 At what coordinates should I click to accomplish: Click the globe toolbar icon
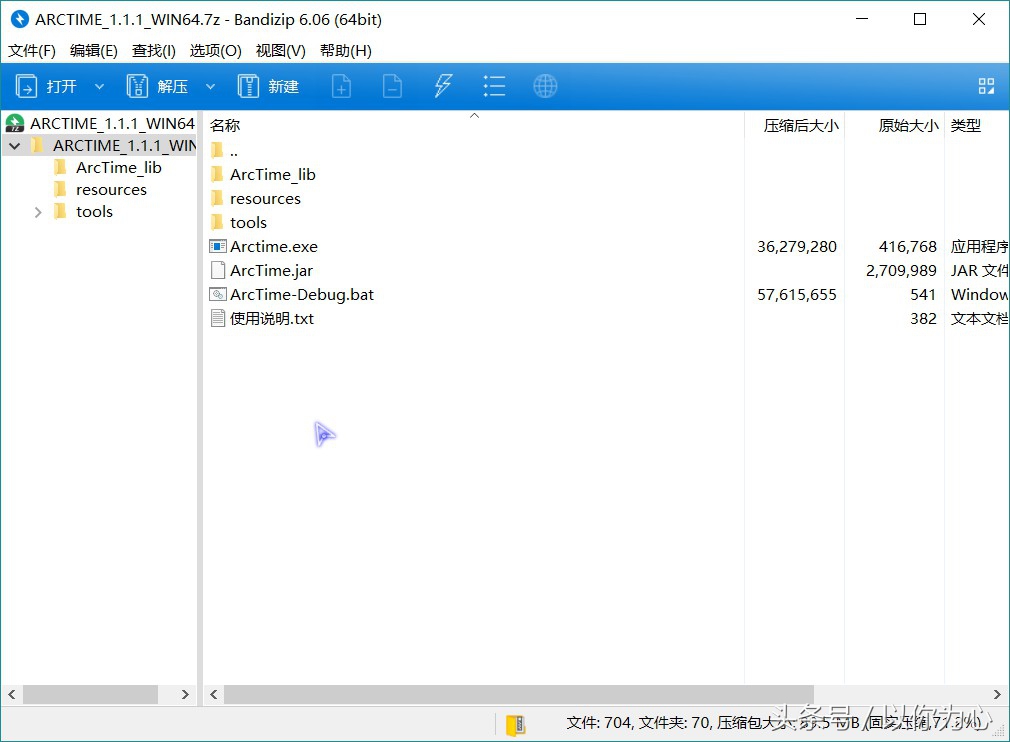pyautogui.click(x=545, y=86)
